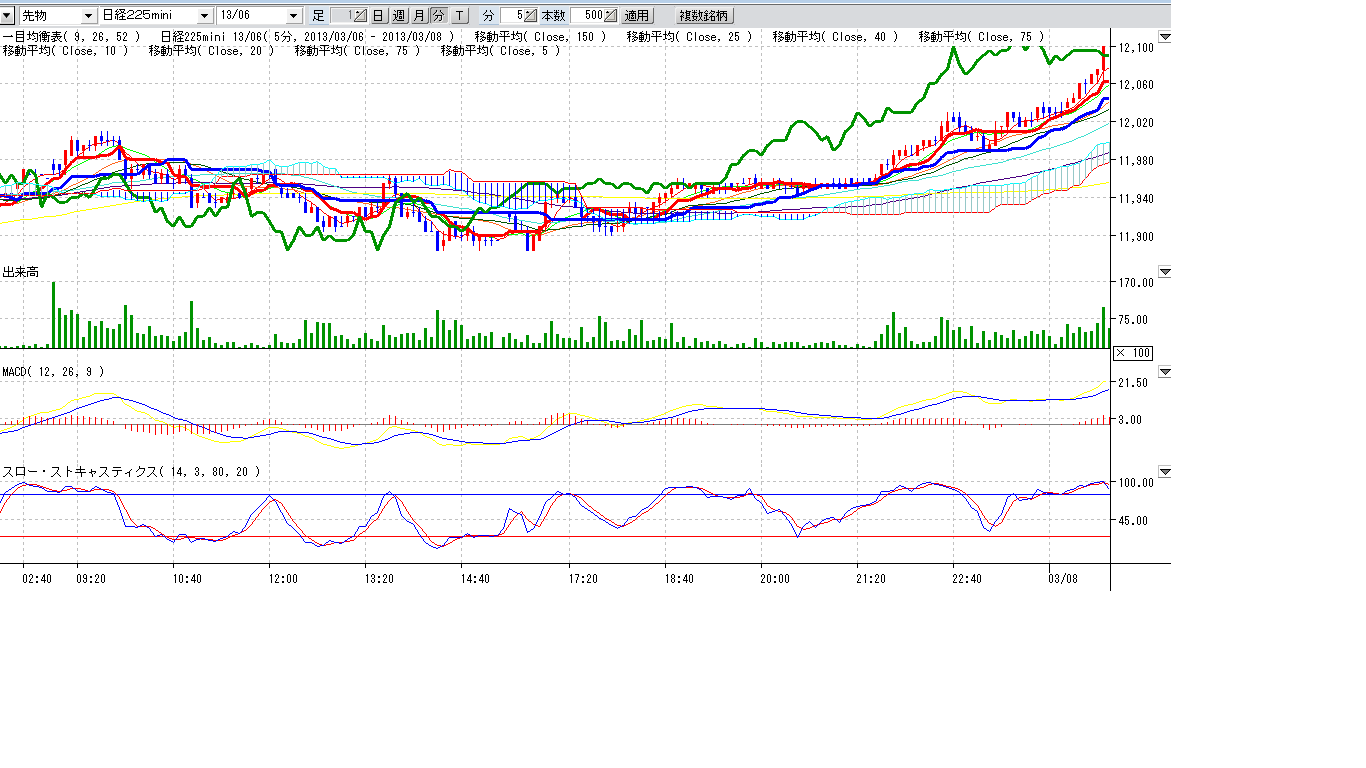Open the 日経225mini symbol dropdown
Screen dimensions: 1366x768
click(x=205, y=16)
